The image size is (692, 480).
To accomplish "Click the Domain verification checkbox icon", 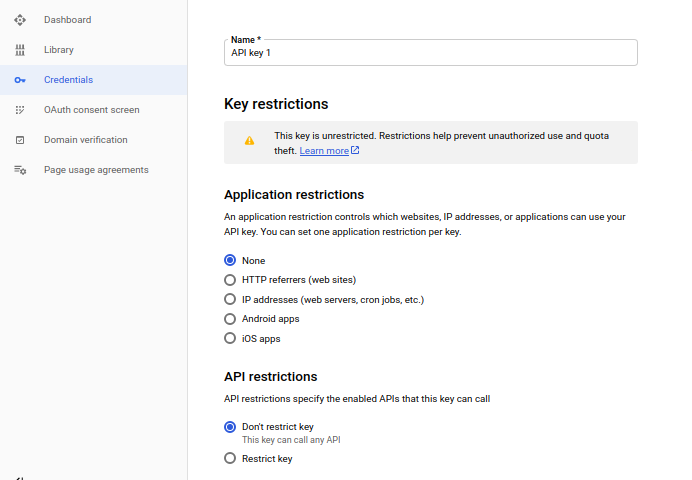I will 20,140.
